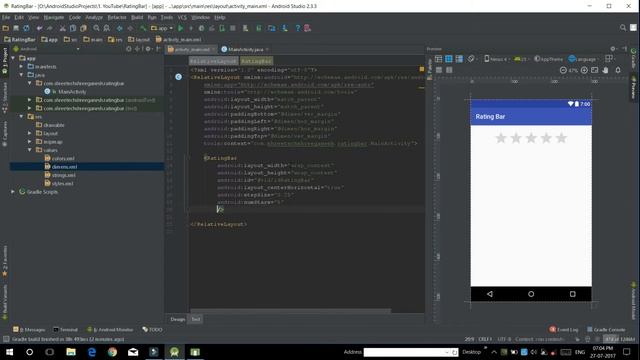Screen dimensions: 640x360
Task: Click the Find magnifier toolbar icon
Action: pyautogui.click(x=96, y=28)
